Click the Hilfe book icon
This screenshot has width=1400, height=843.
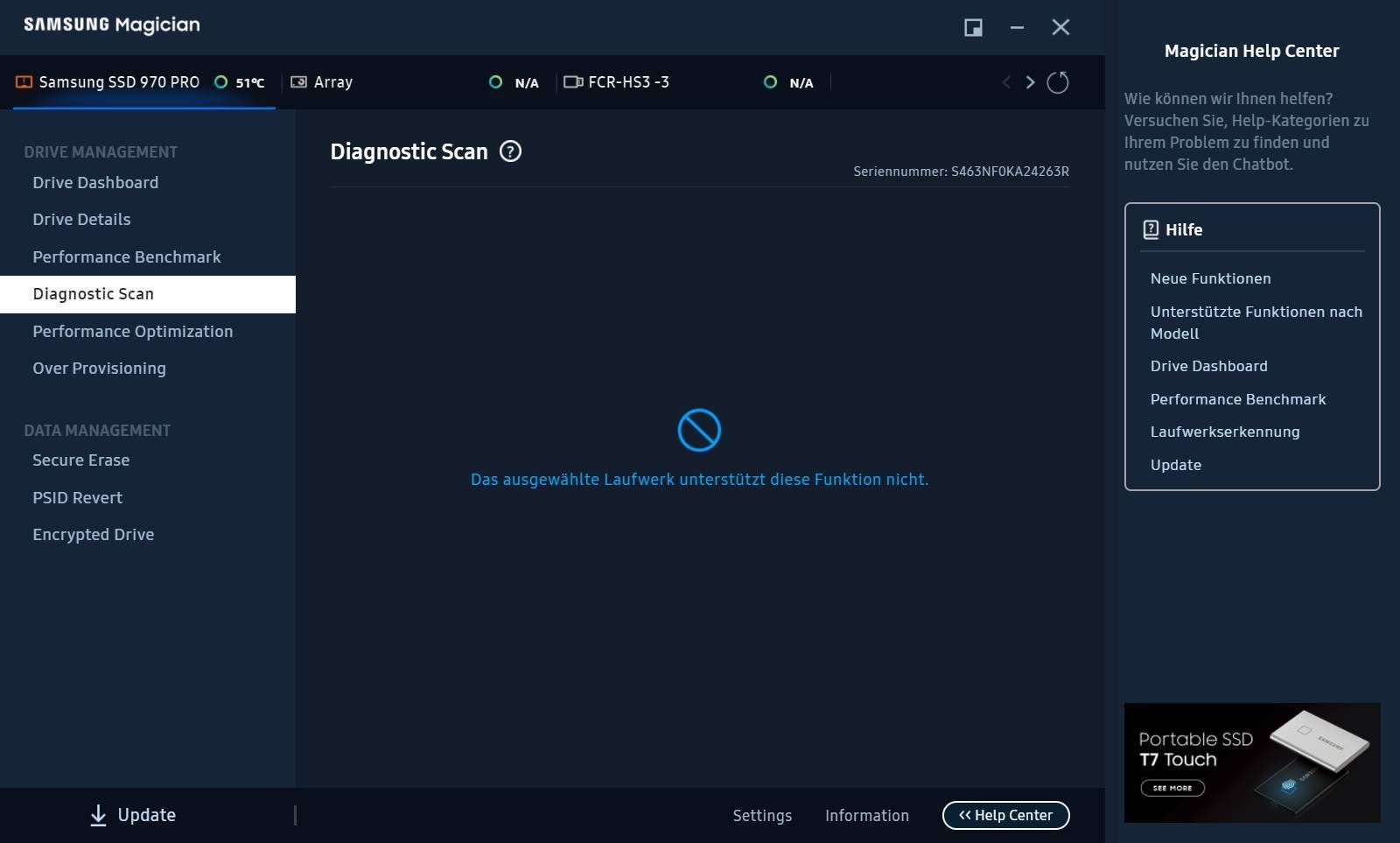(1151, 229)
